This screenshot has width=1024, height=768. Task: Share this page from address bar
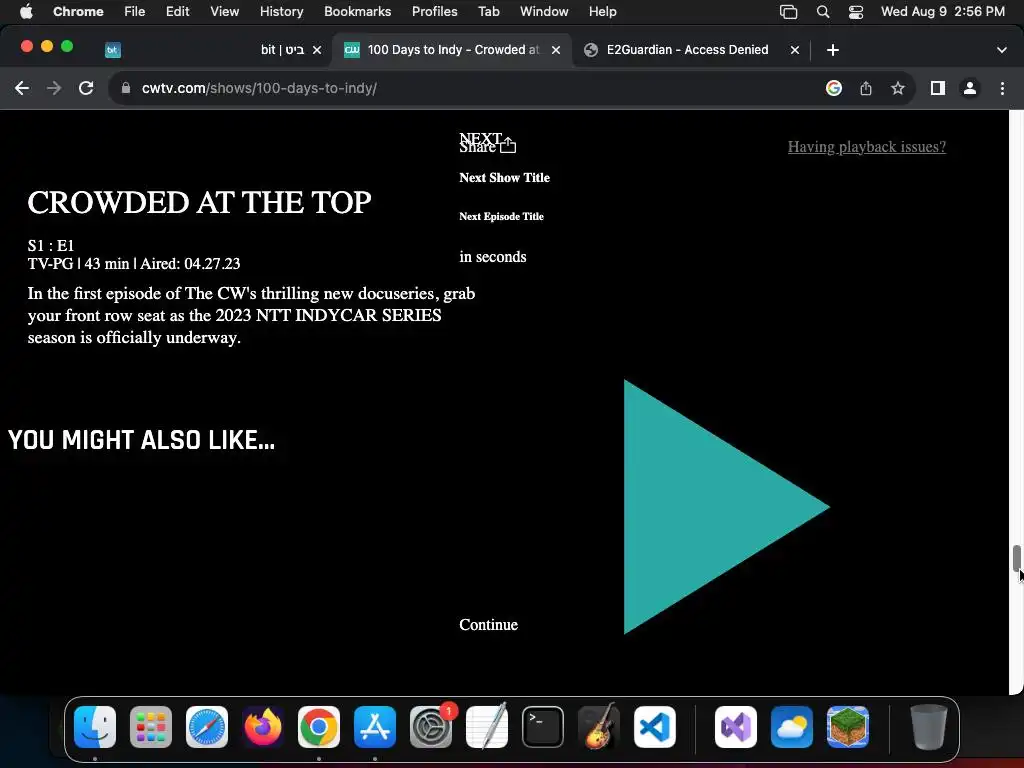pos(866,88)
